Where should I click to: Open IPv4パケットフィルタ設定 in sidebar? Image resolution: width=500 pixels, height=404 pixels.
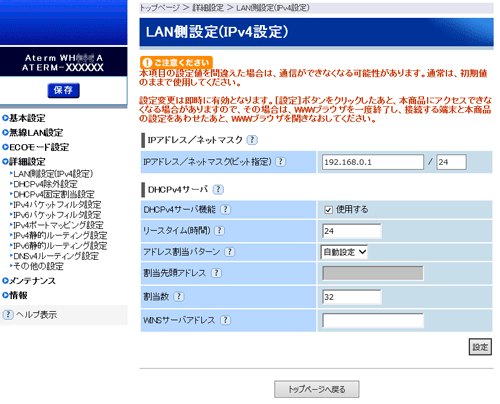pyautogui.click(x=57, y=205)
